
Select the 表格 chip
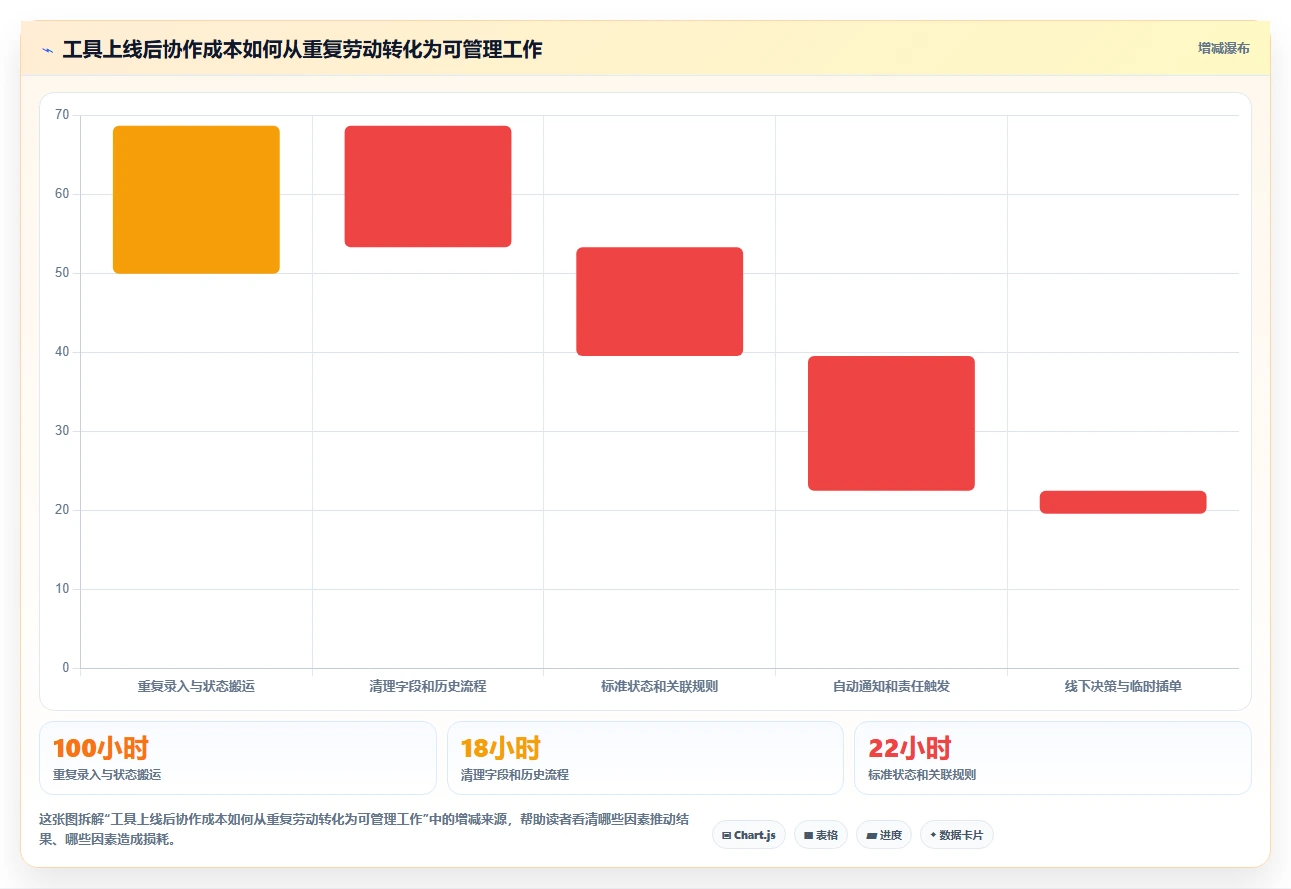820,835
